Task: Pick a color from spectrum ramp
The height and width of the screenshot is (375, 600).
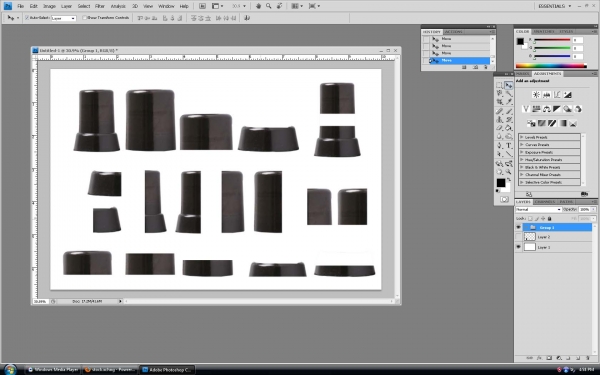Action: pyautogui.click(x=551, y=66)
